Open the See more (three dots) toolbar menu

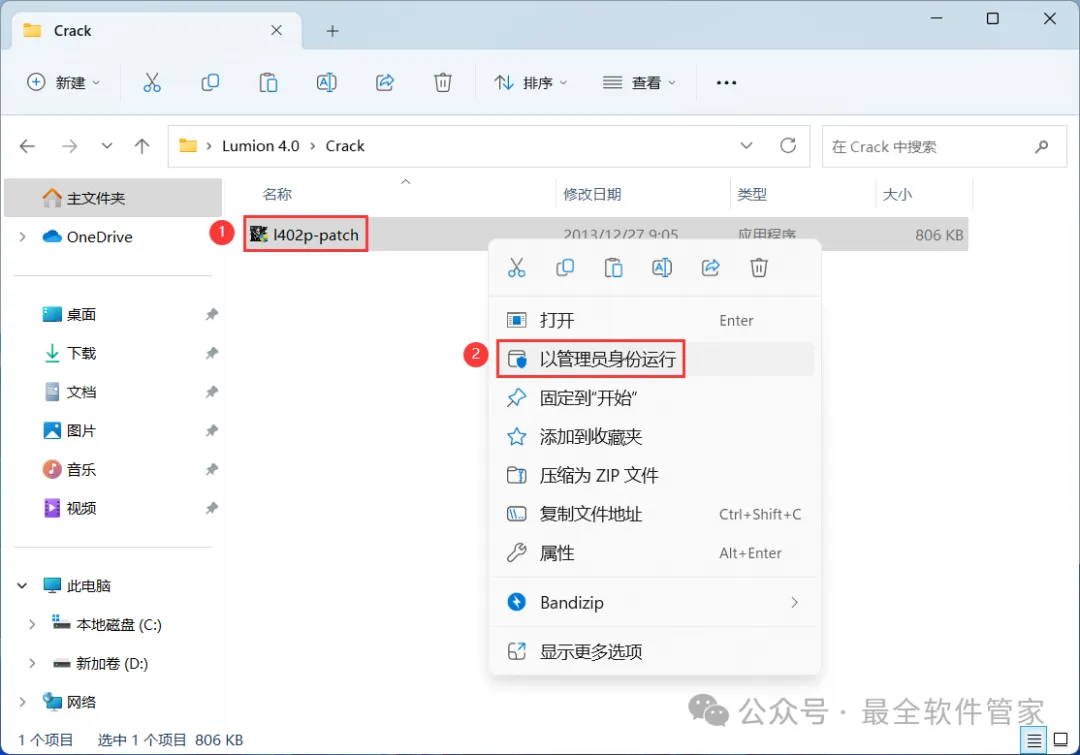click(x=726, y=83)
